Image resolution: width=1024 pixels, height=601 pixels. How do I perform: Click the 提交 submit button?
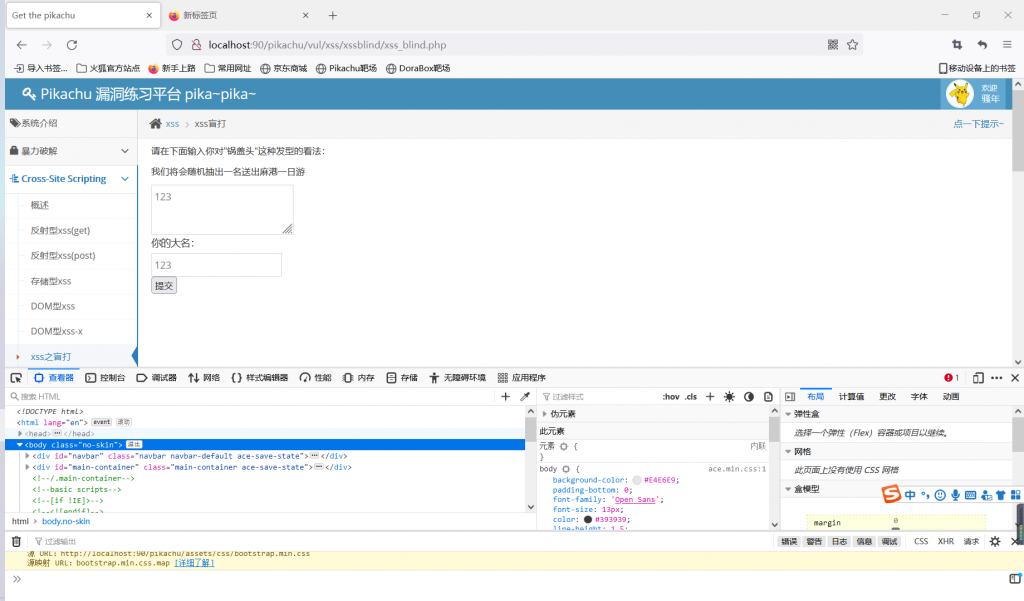163,285
